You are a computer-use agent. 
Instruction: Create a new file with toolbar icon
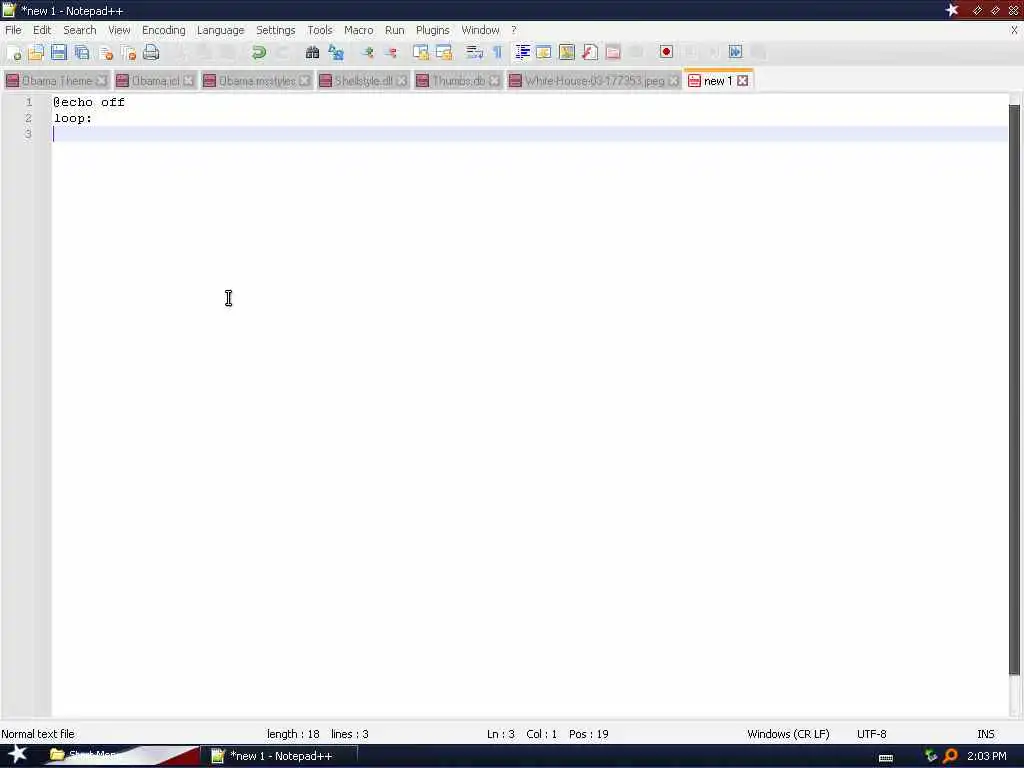click(x=14, y=53)
